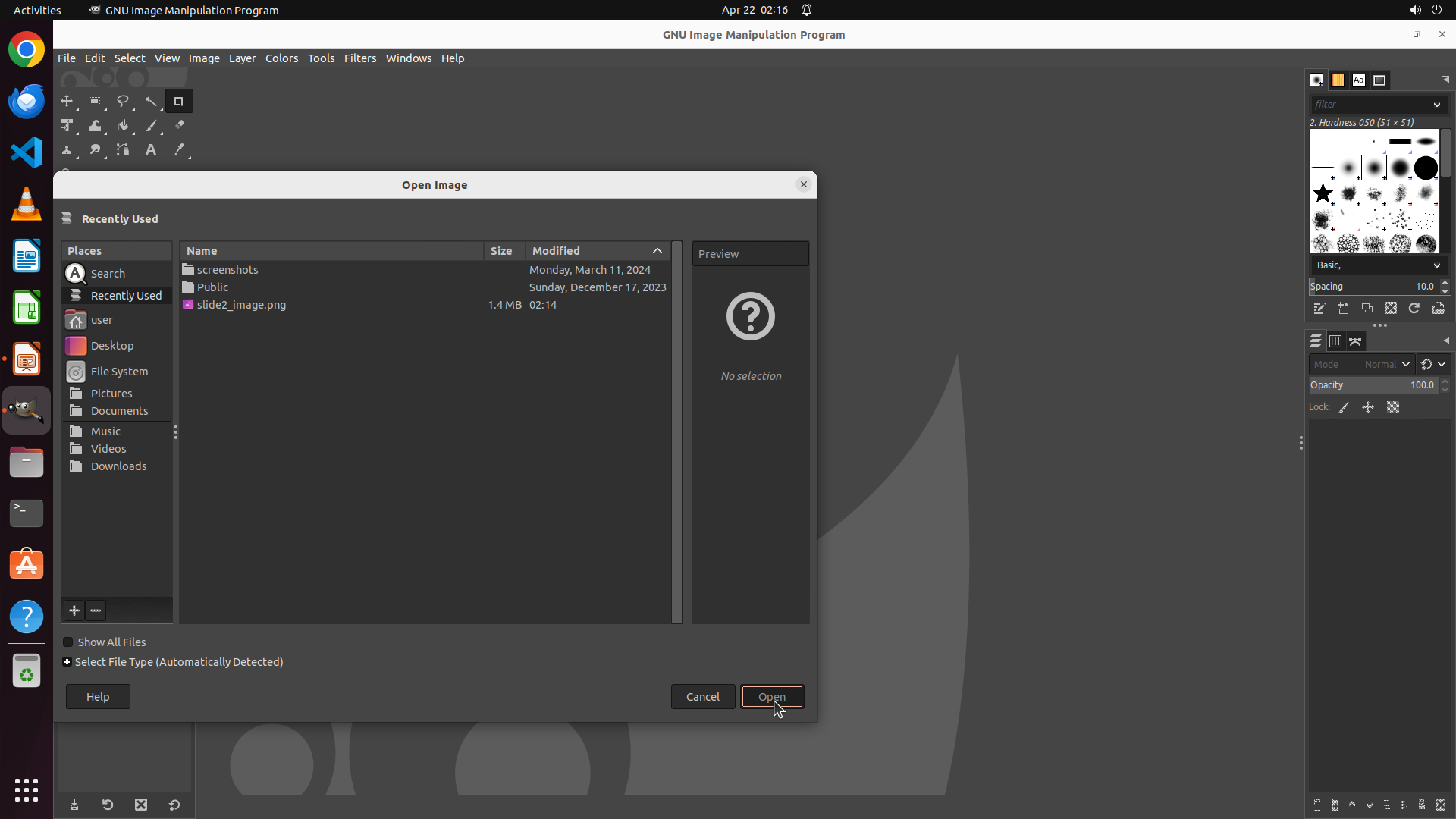
Task: Select the Bucket Fill tool
Action: click(123, 126)
